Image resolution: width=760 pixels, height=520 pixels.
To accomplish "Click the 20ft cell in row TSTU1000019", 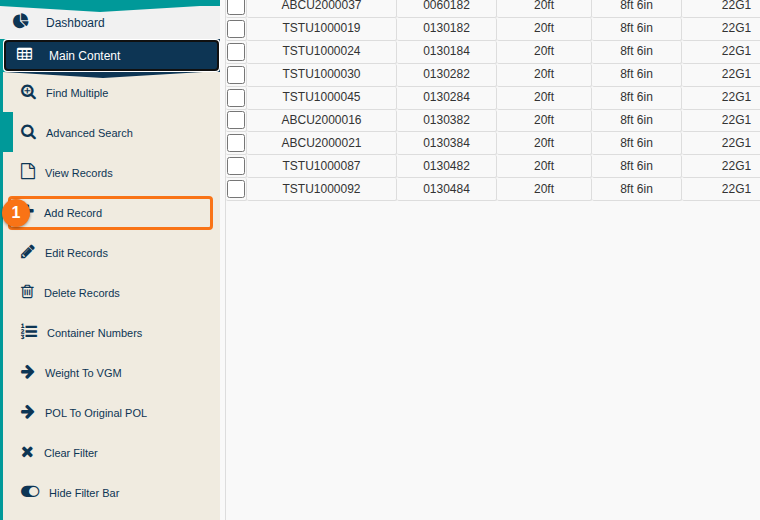I will click(x=544, y=28).
